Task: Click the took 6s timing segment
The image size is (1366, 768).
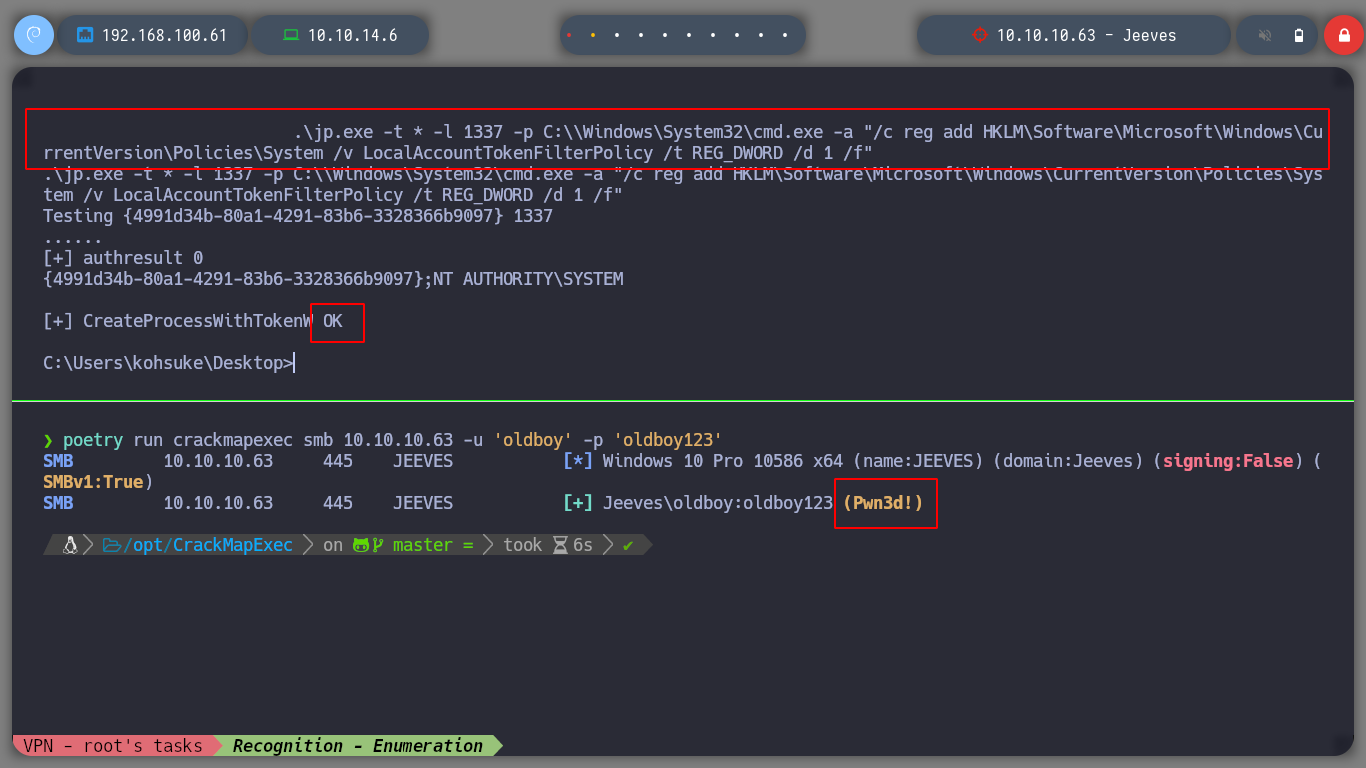Action: pyautogui.click(x=548, y=545)
